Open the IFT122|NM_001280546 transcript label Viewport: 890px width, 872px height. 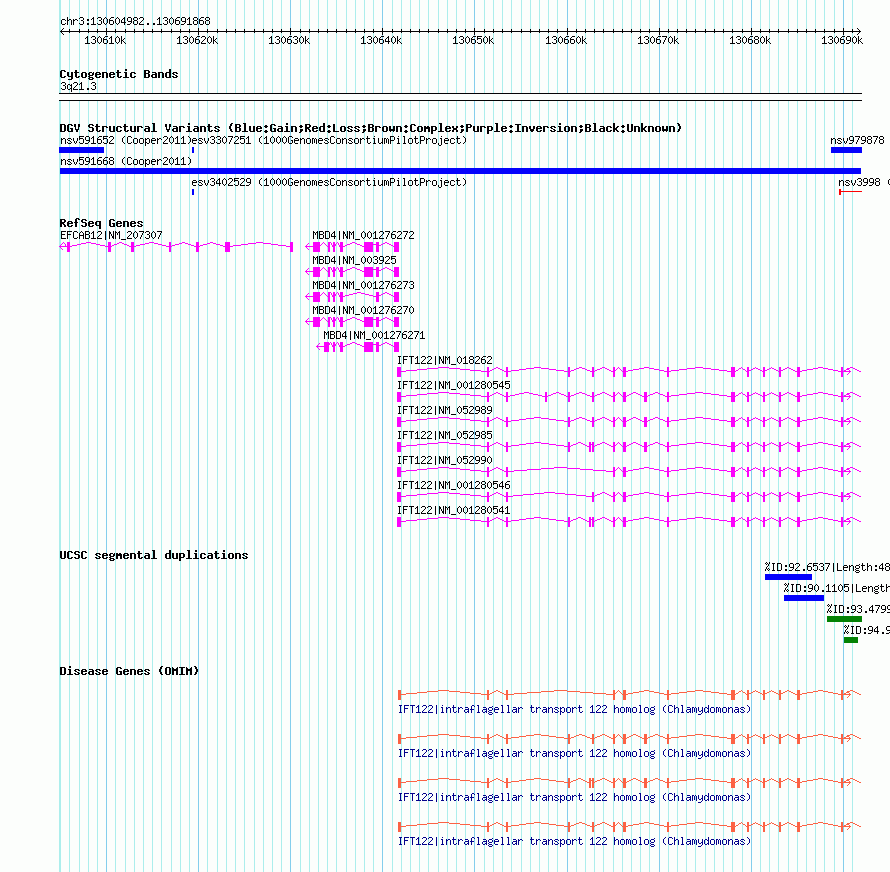coord(454,485)
